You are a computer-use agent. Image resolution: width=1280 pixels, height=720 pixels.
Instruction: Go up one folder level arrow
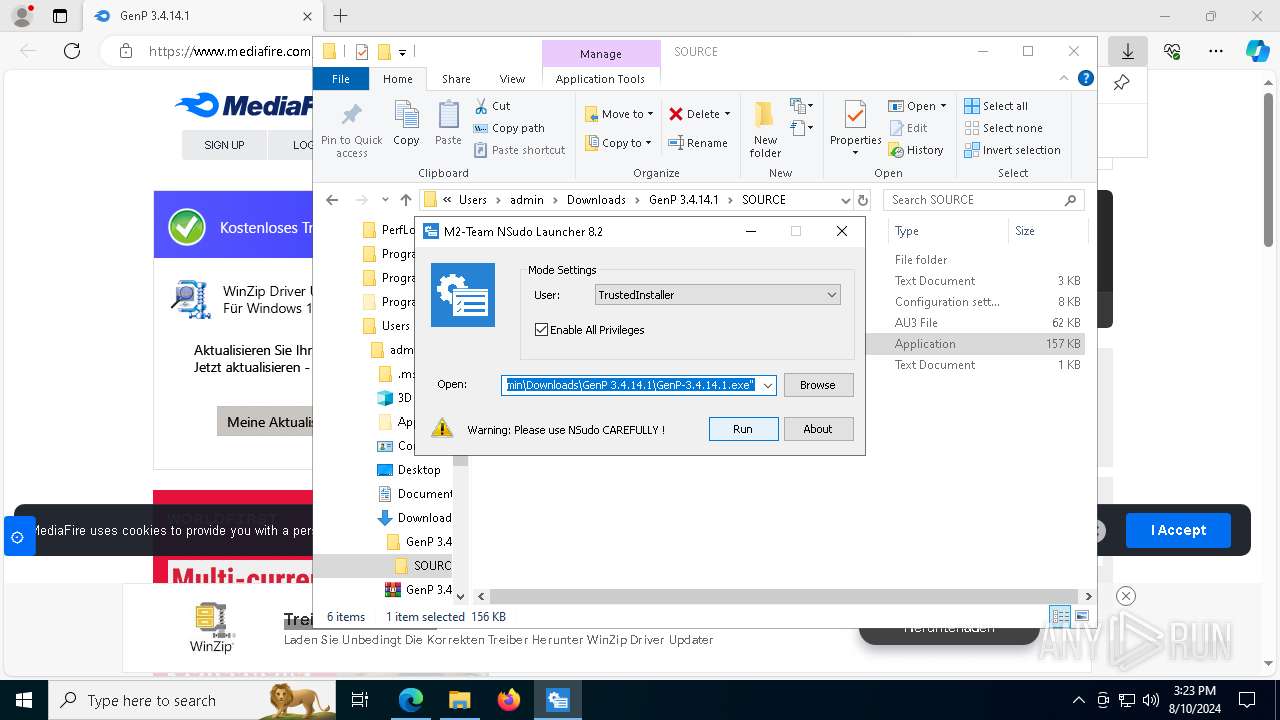(x=405, y=200)
